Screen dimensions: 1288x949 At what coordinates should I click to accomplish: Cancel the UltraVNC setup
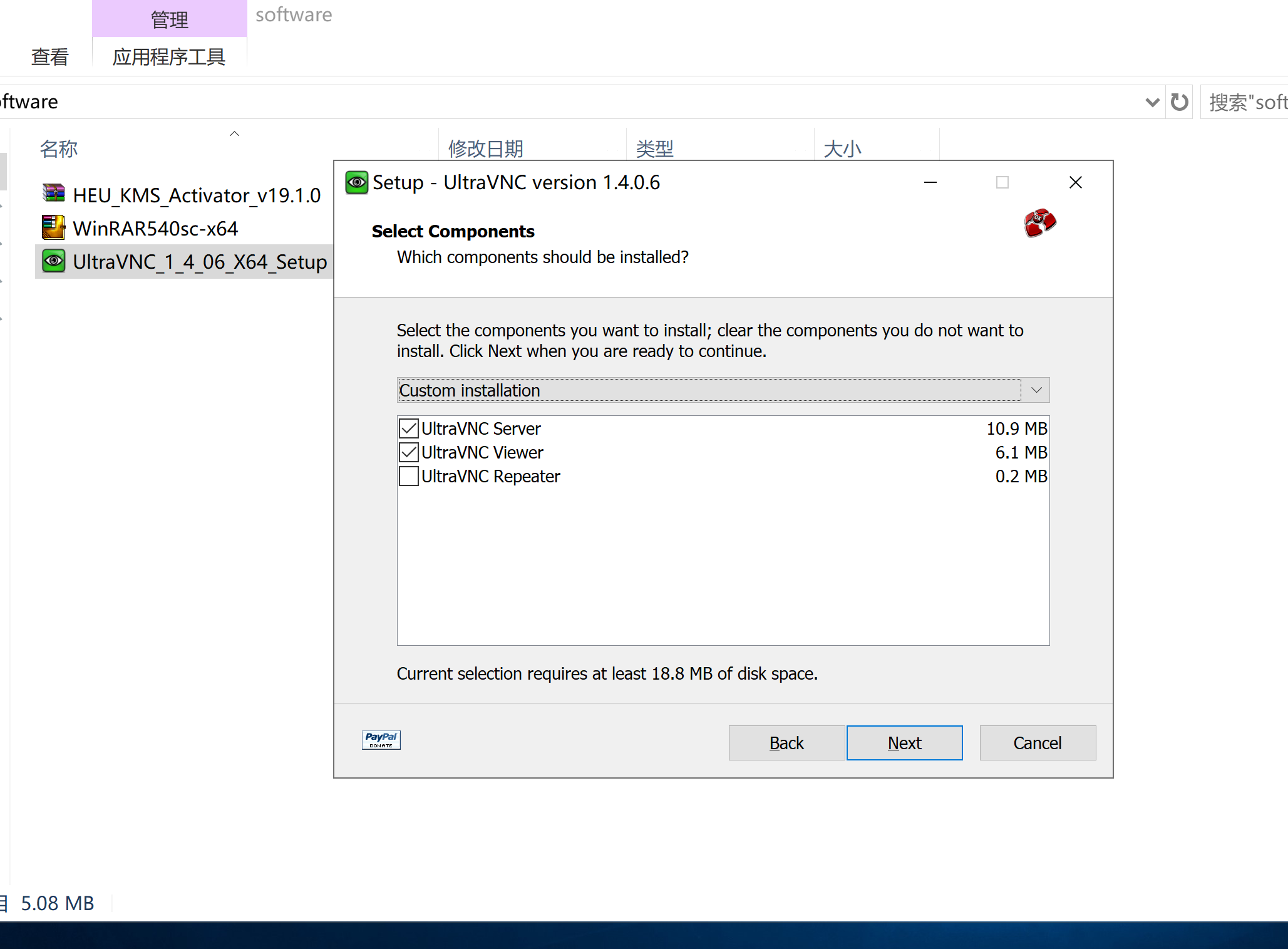(x=1038, y=743)
